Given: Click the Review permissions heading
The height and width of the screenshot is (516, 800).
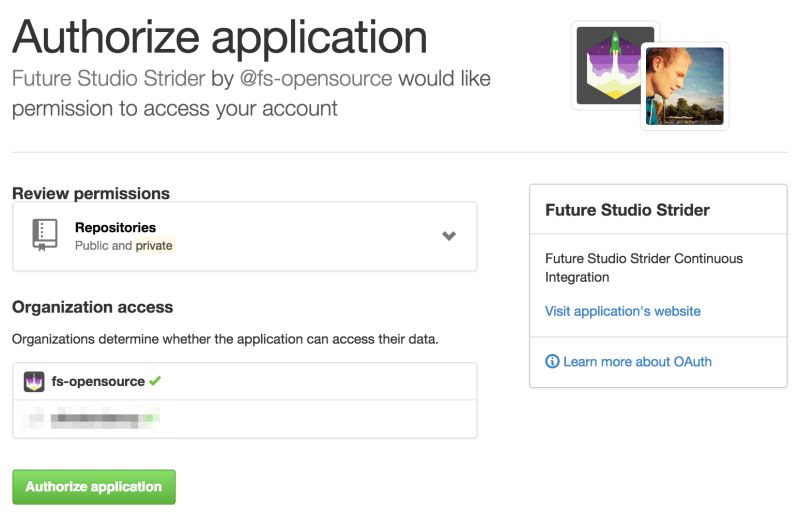Looking at the screenshot, I should [x=91, y=193].
